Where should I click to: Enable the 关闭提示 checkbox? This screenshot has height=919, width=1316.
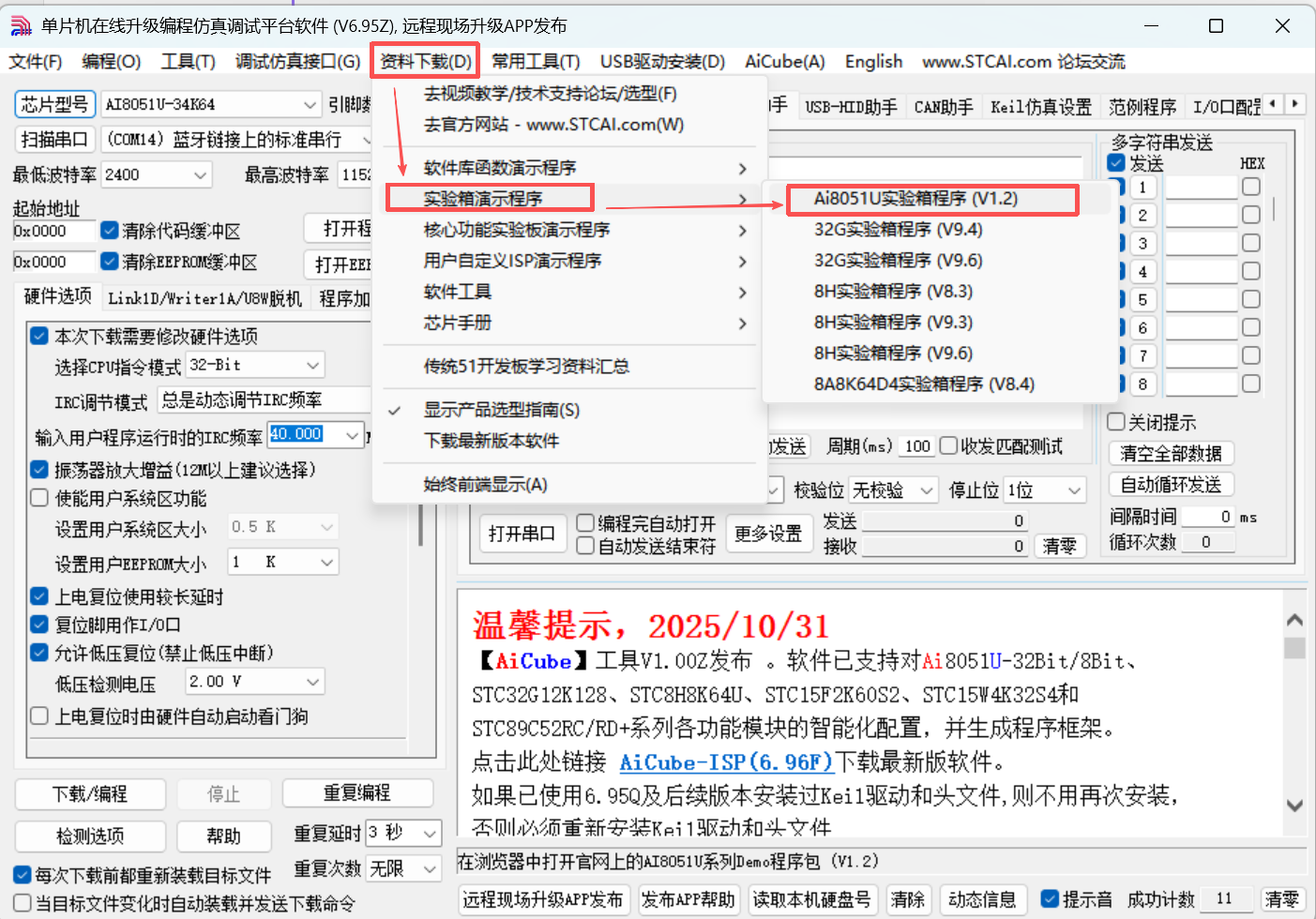[1116, 421]
